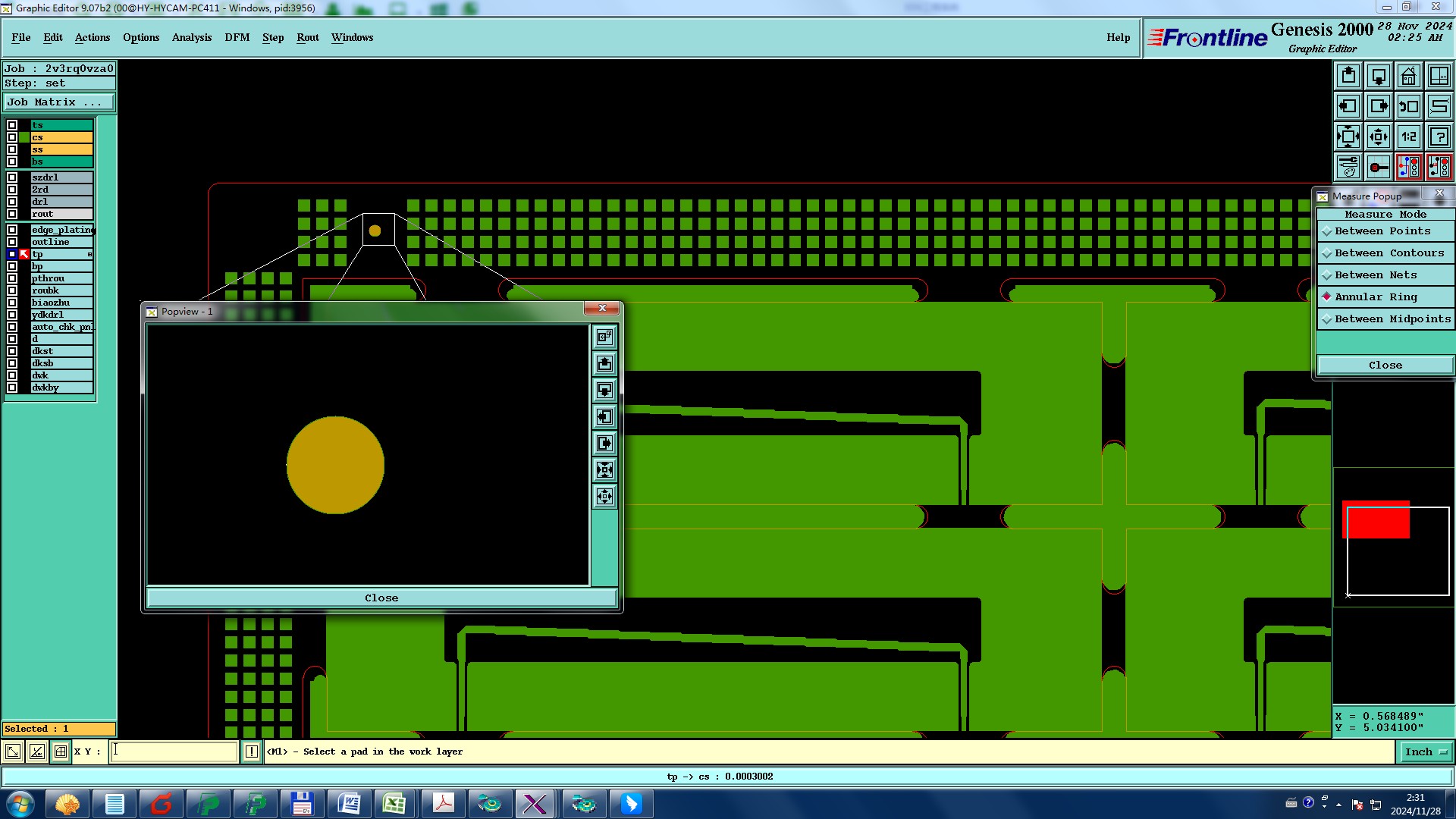Enable the outline layer checkbox

click(x=12, y=242)
